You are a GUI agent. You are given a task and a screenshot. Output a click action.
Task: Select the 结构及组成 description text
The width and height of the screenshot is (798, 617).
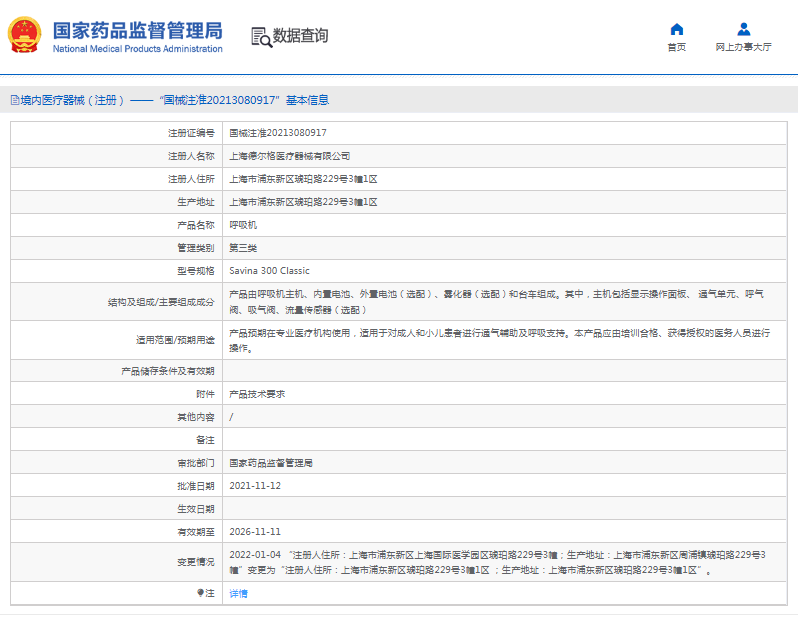(x=496, y=302)
